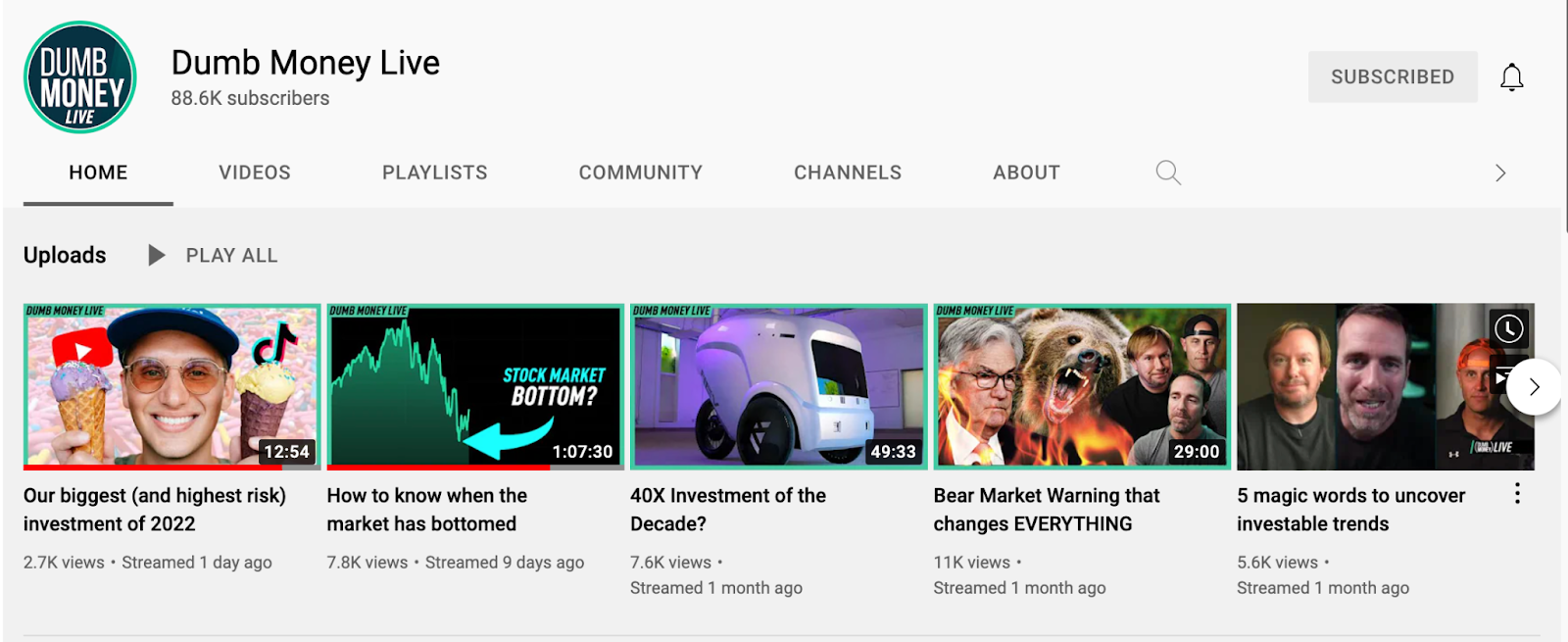Viewport: 1568px width, 642px height.
Task: Click 'Streamed 1 day ago' text
Action: (197, 563)
